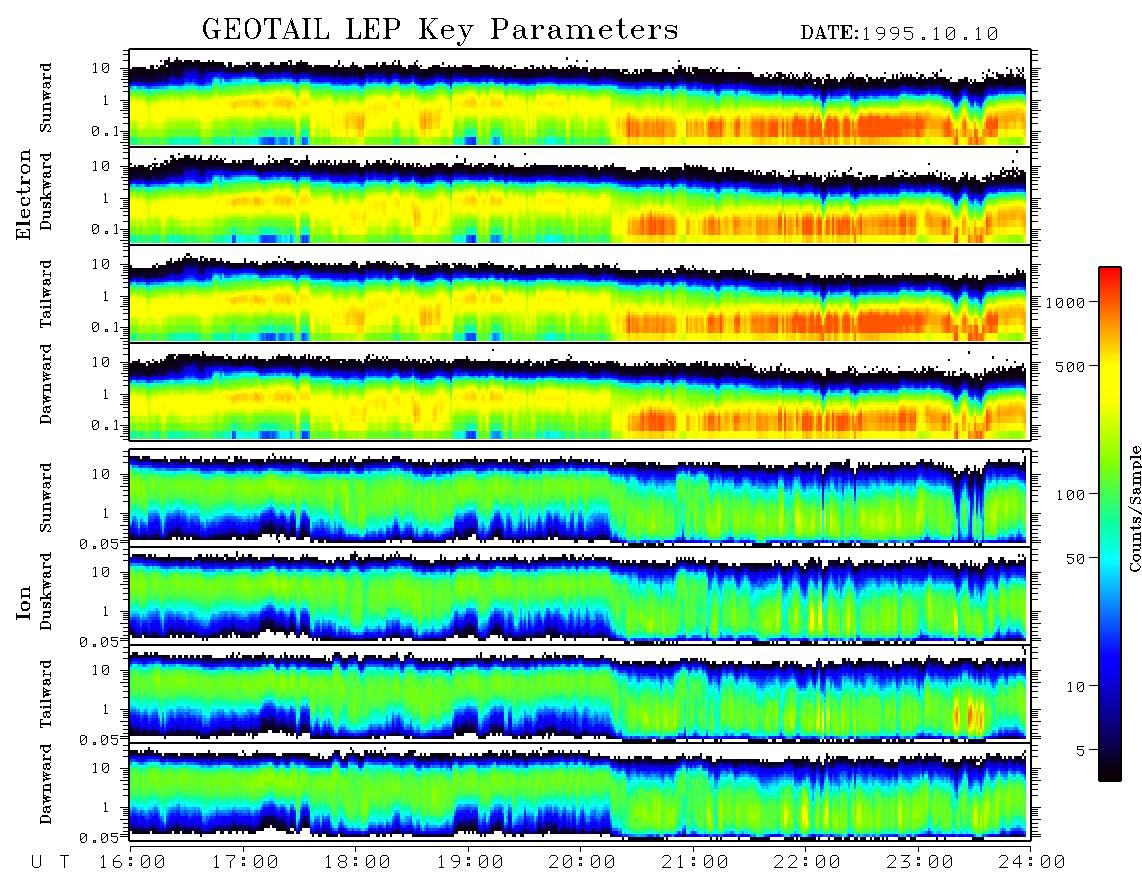Image resolution: width=1142 pixels, height=880 pixels.
Task: Select the Electron Sunward spectrogram panel
Action: [580, 98]
